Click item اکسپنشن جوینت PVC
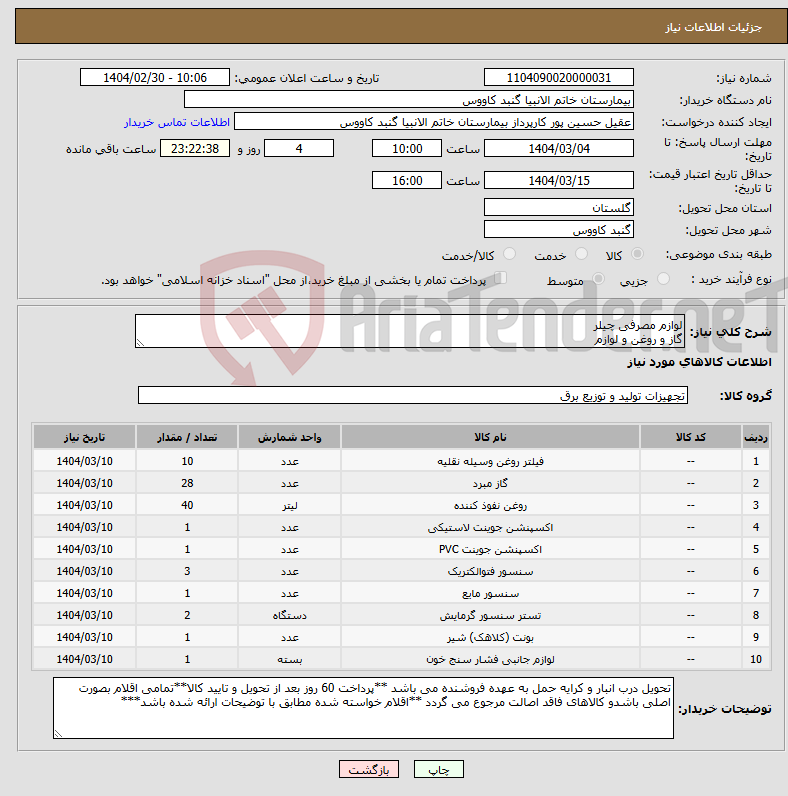The image size is (788, 796). click(490, 549)
